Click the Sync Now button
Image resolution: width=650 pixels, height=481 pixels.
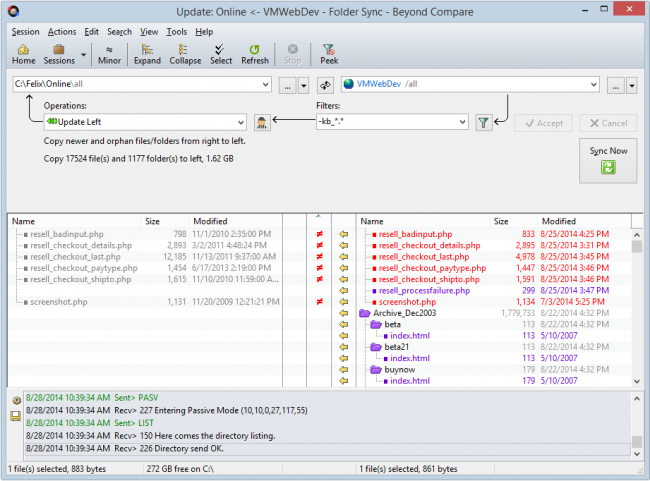(x=608, y=160)
